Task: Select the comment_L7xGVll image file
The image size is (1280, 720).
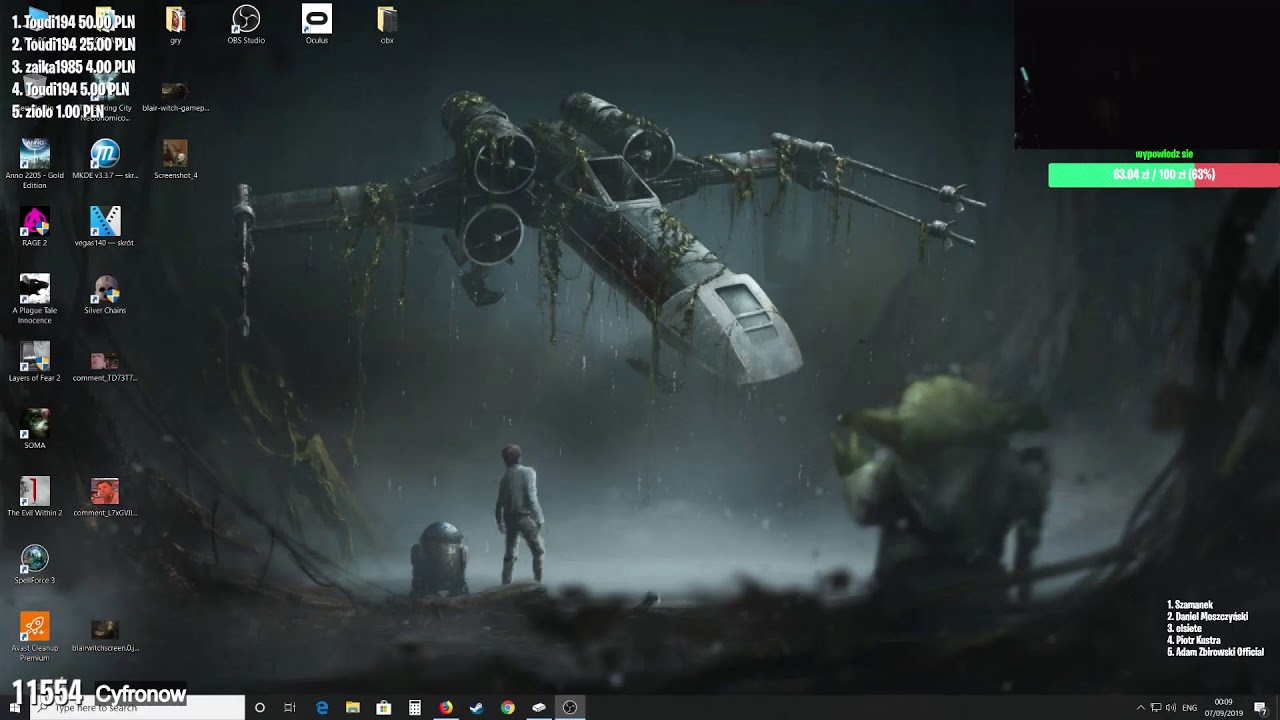Action: pyautogui.click(x=105, y=497)
